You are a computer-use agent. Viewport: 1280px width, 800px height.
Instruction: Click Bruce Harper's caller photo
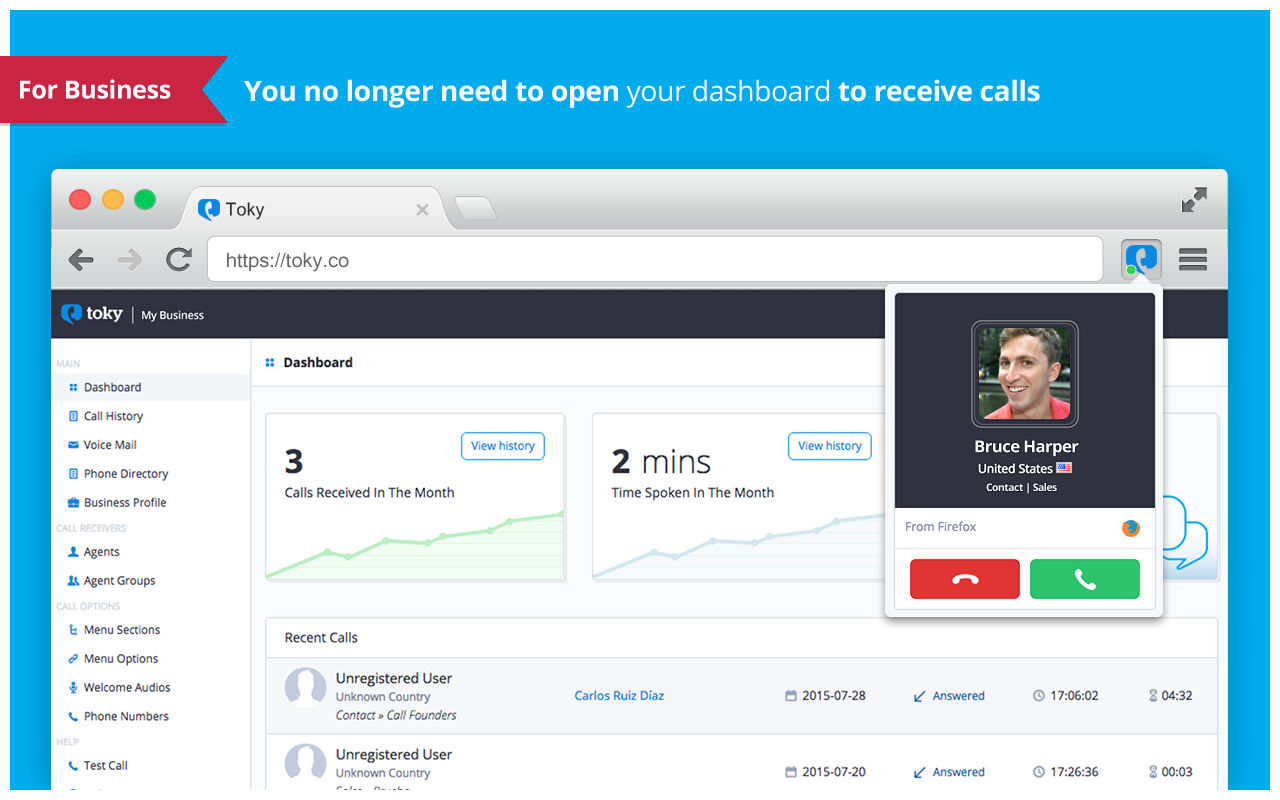pyautogui.click(x=1025, y=374)
